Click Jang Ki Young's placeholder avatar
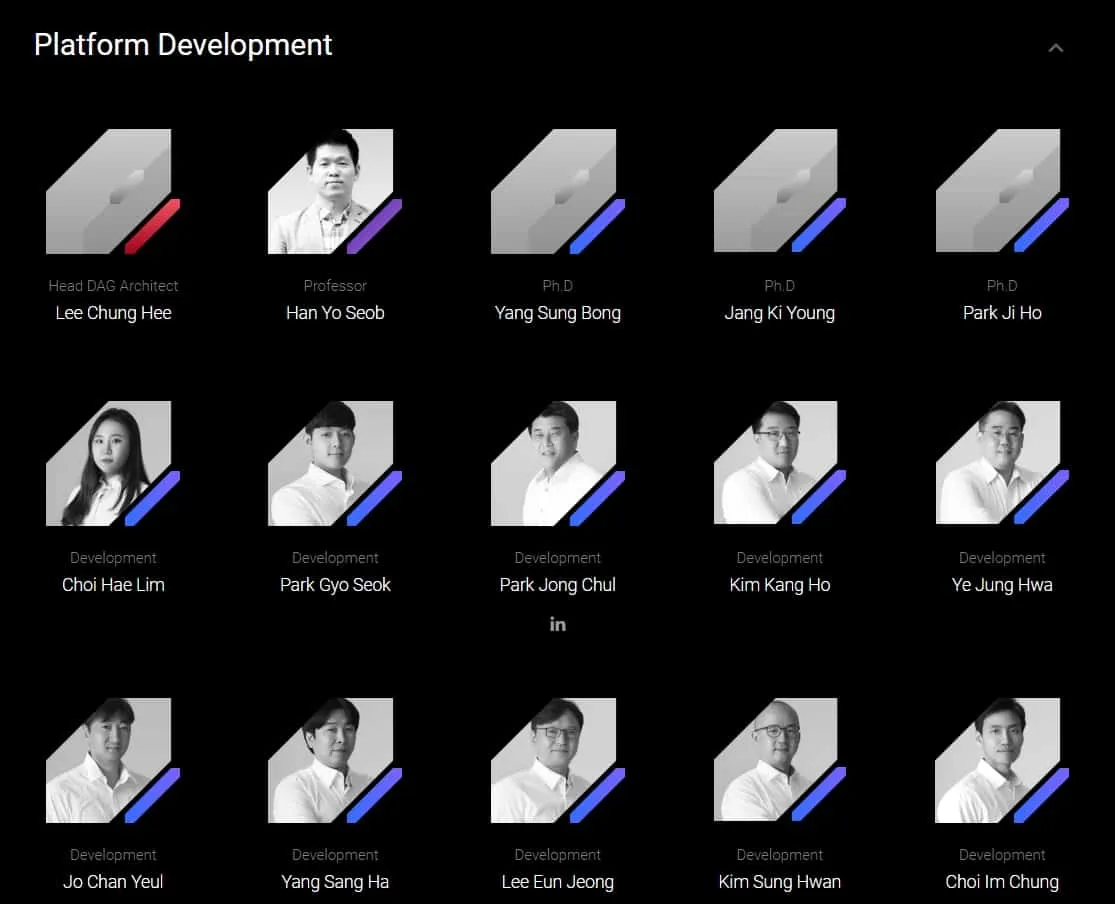Image resolution: width=1115 pixels, height=904 pixels. (779, 191)
